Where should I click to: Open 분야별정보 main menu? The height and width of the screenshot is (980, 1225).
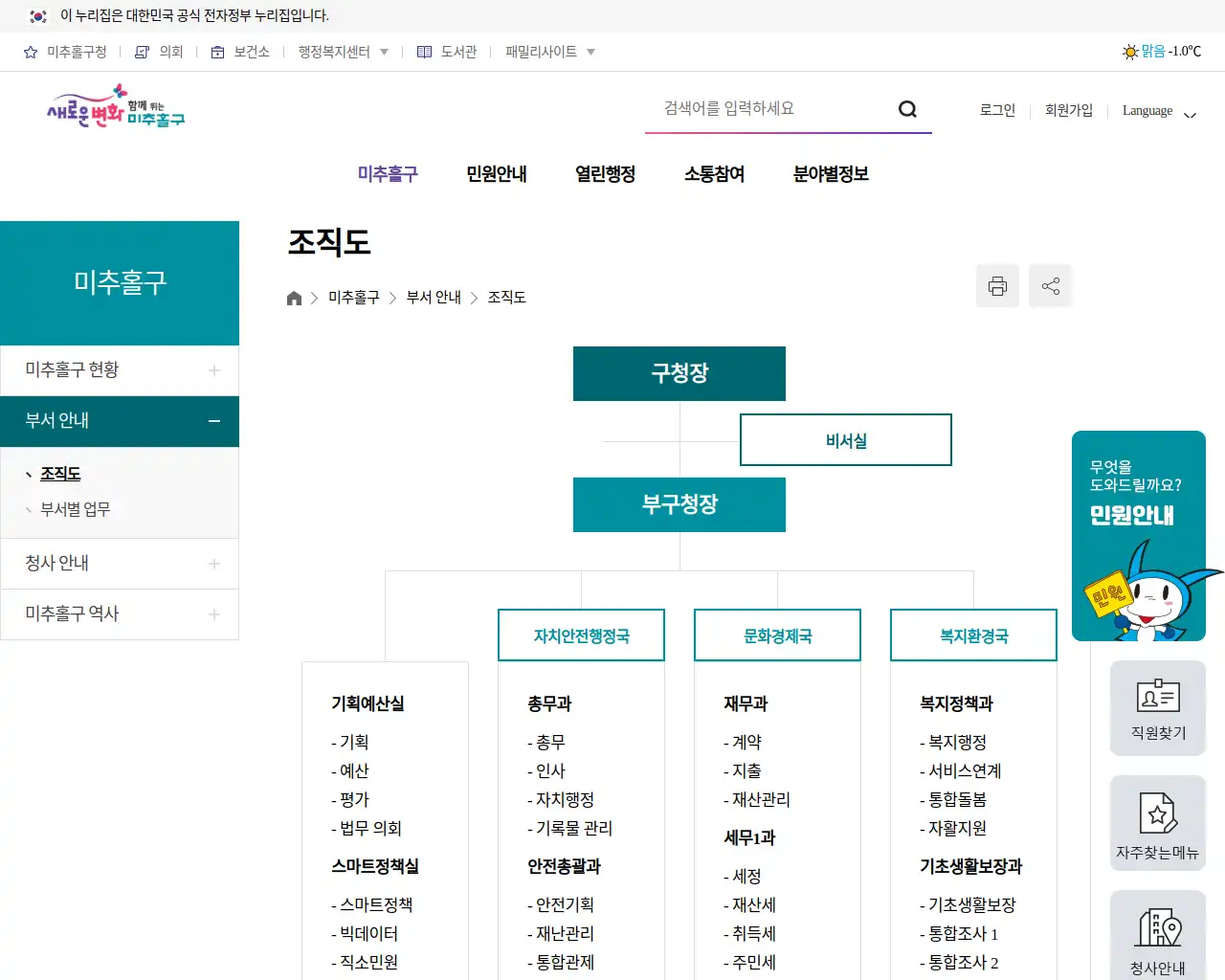tap(831, 174)
